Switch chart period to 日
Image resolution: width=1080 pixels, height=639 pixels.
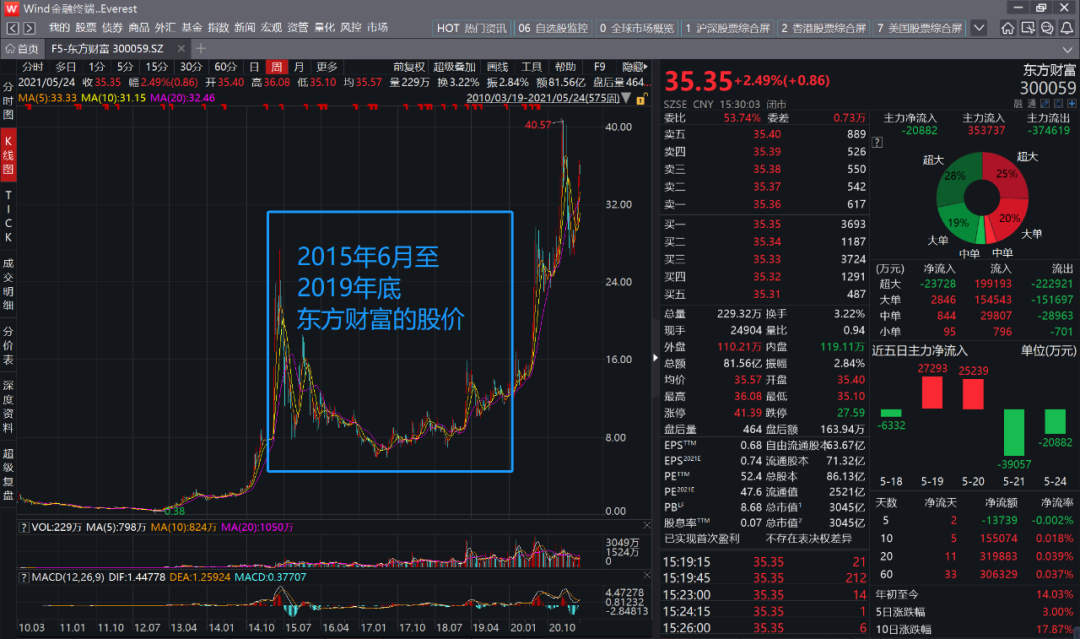tap(254, 67)
